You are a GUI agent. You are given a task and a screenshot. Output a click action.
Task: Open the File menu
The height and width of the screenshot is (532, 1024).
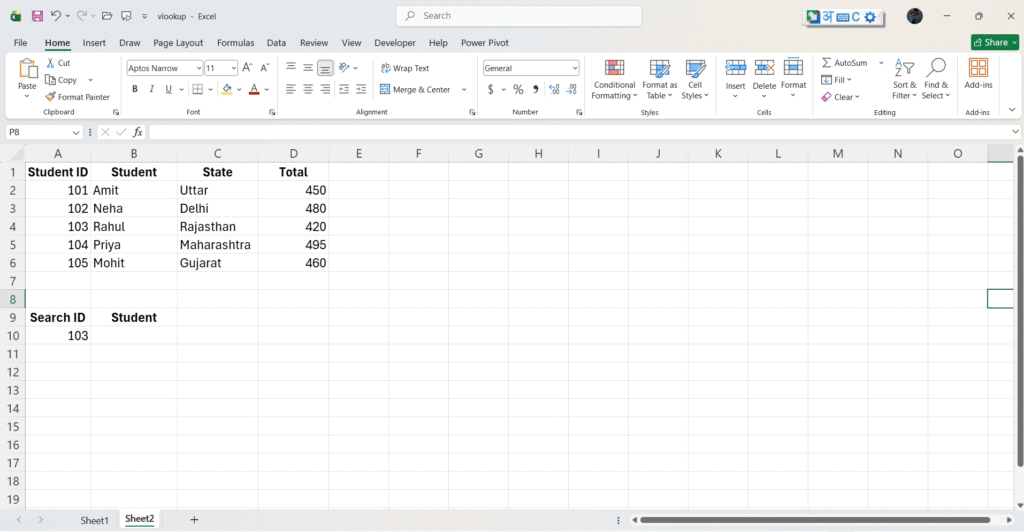pyautogui.click(x=20, y=42)
